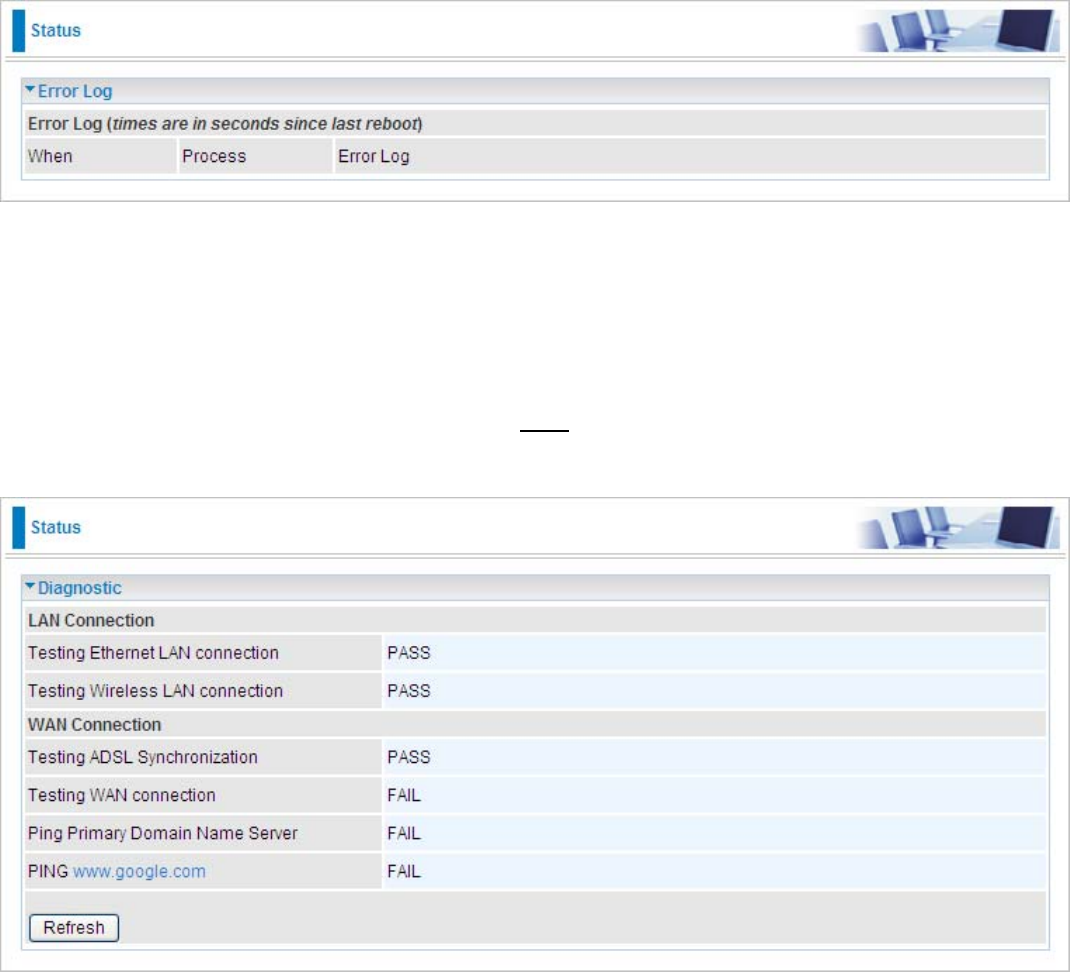Click the WAN Connection section heading

coord(94,725)
